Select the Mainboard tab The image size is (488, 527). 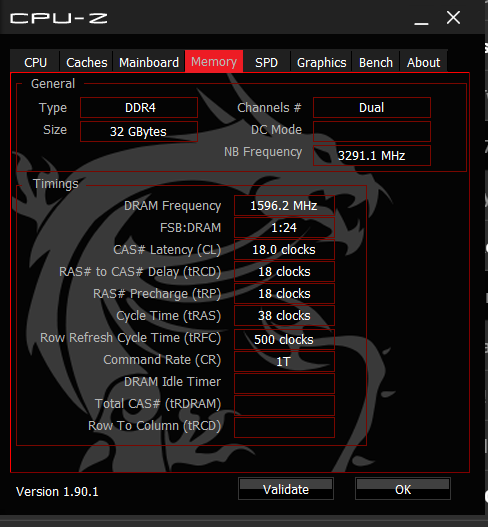tap(149, 62)
